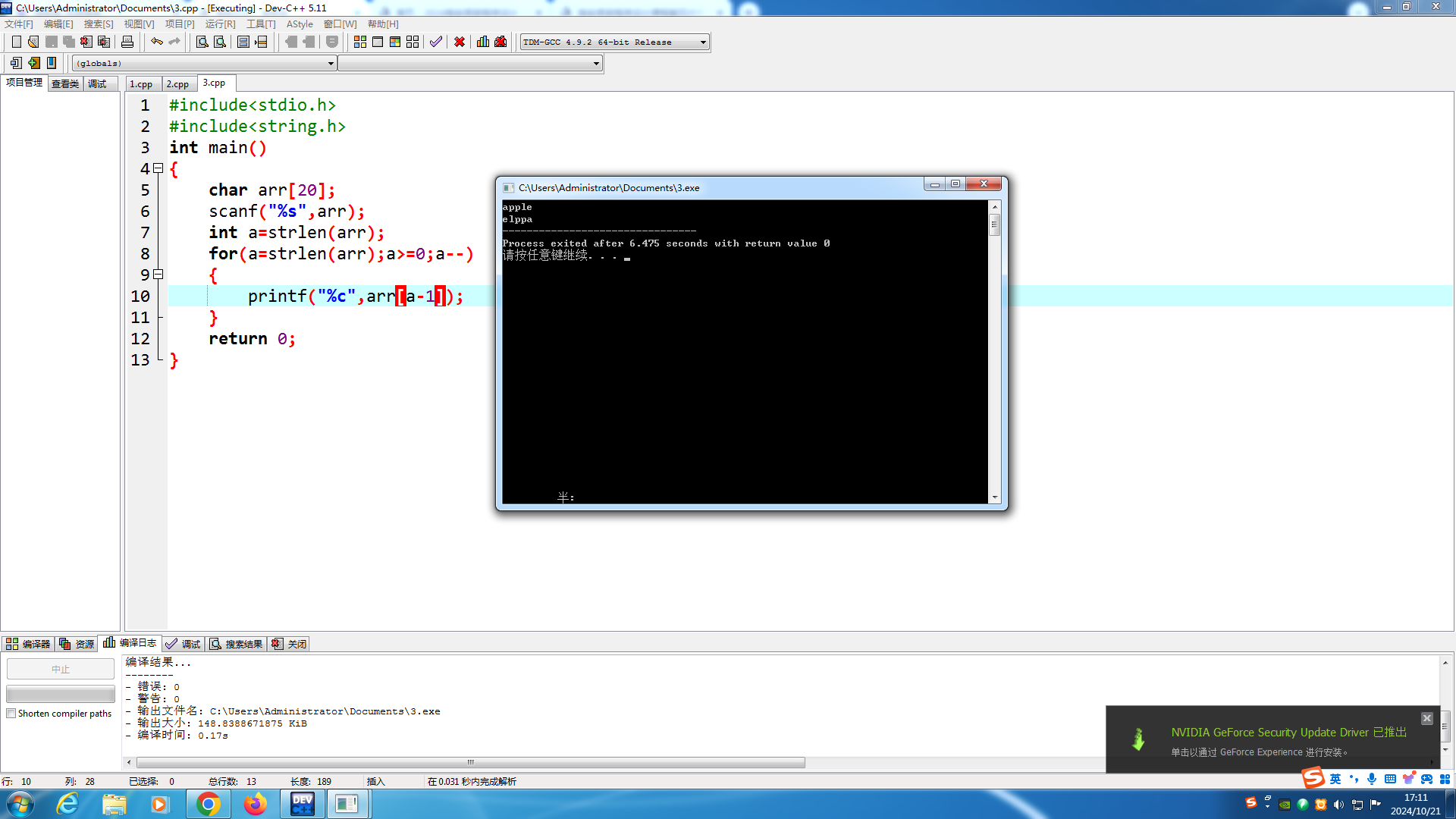Click the red X stop execution icon
The width and height of the screenshot is (1456, 819).
coord(460,42)
